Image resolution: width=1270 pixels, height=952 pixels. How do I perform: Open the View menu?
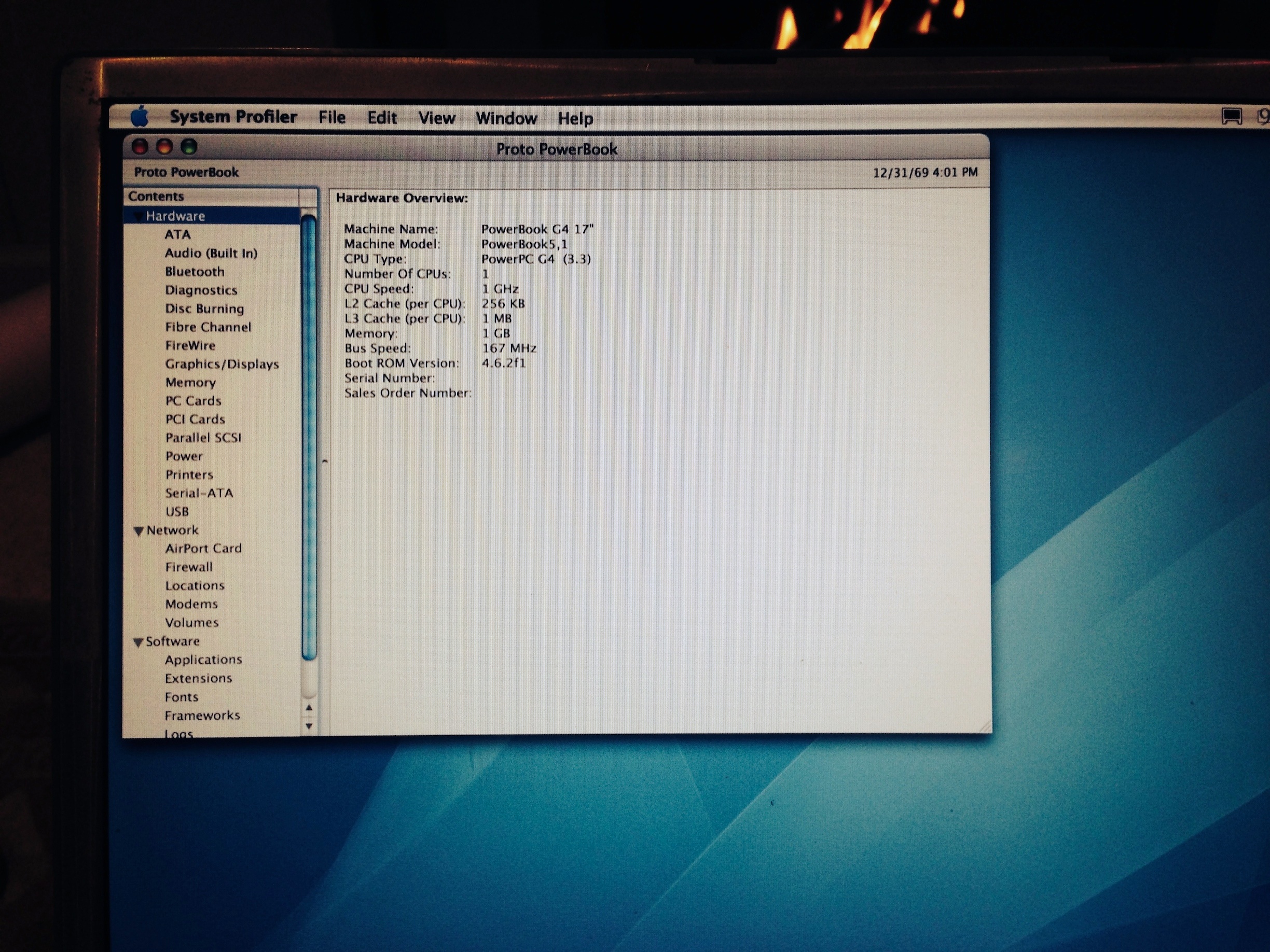coord(436,118)
